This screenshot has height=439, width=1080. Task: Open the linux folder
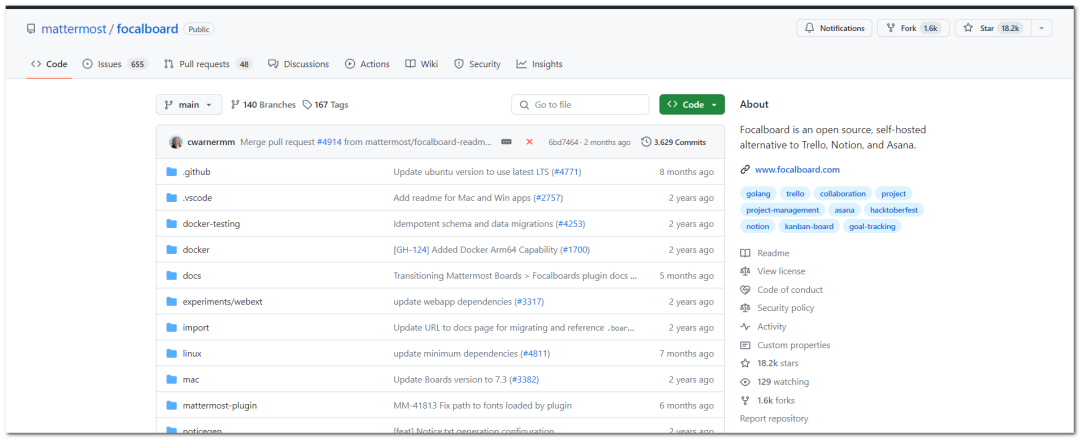pyautogui.click(x=192, y=354)
